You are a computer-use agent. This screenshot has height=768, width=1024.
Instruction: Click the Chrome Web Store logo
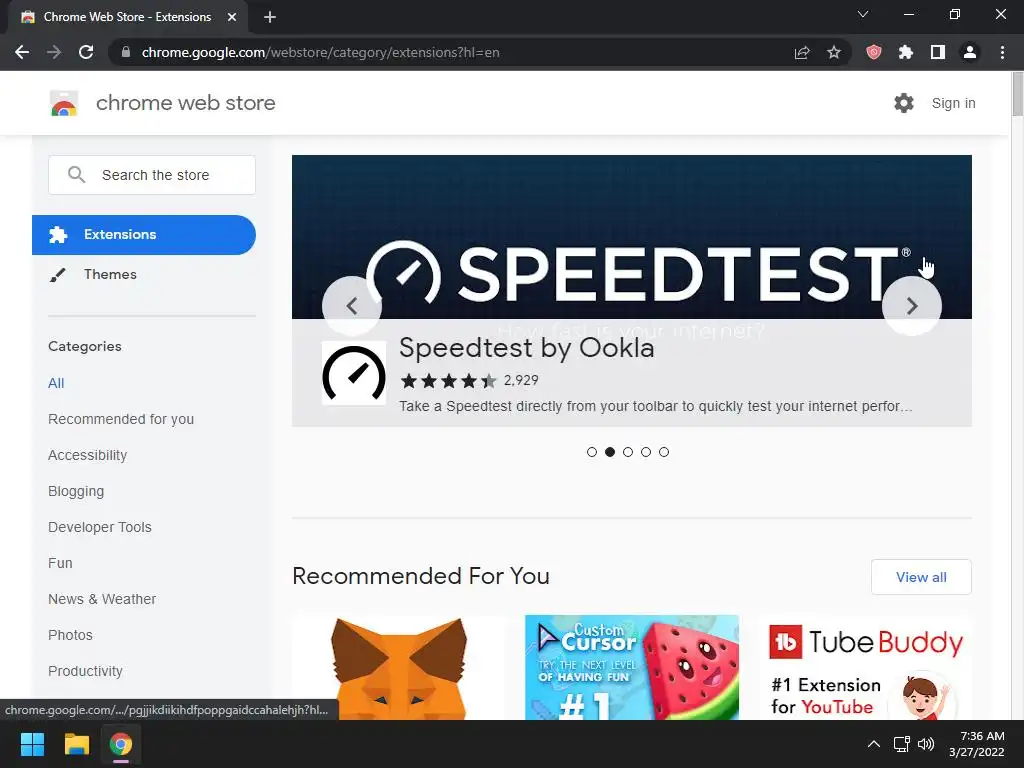[64, 103]
